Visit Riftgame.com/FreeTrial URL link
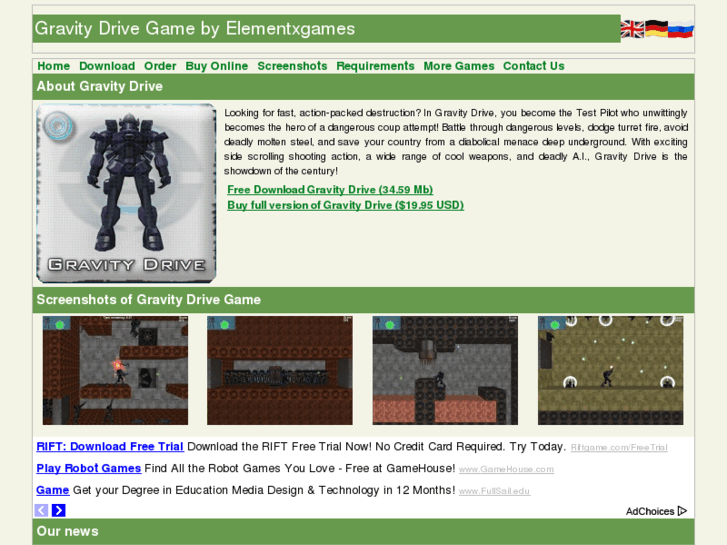 coord(619,448)
